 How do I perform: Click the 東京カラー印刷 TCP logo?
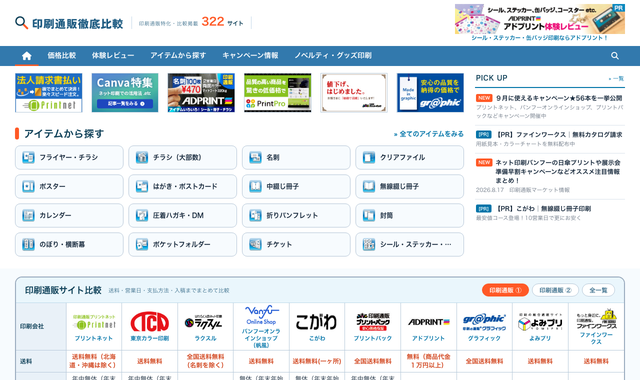point(150,322)
